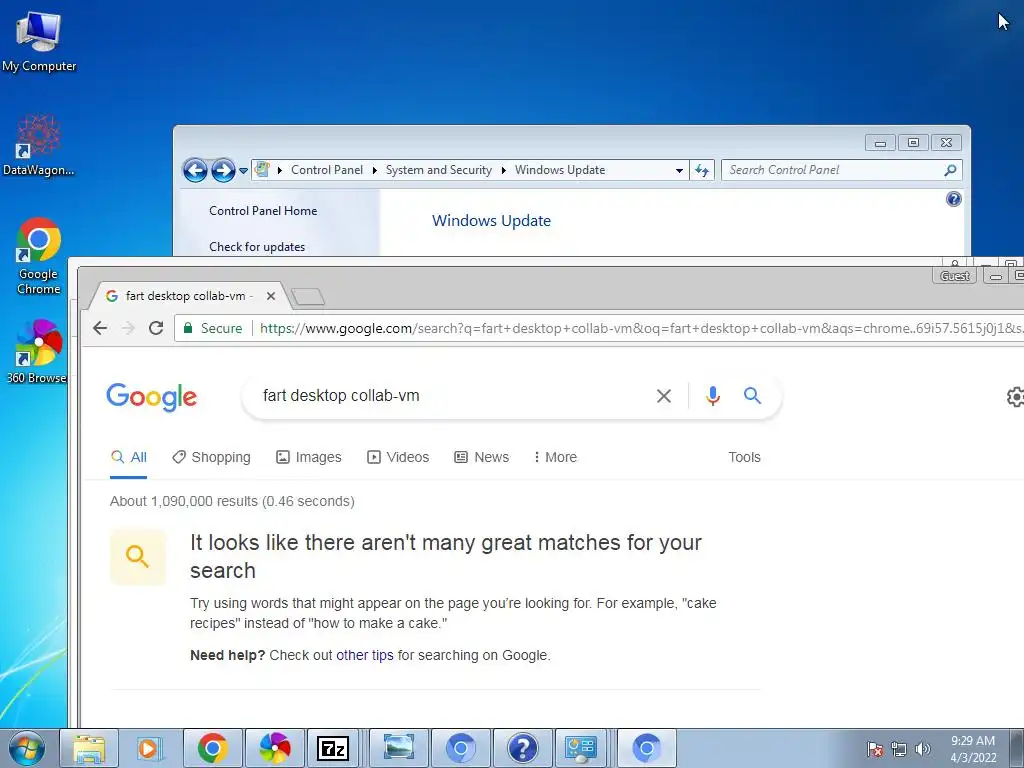
Task: Click the blue search magnifier button
Action: pyautogui.click(x=752, y=395)
